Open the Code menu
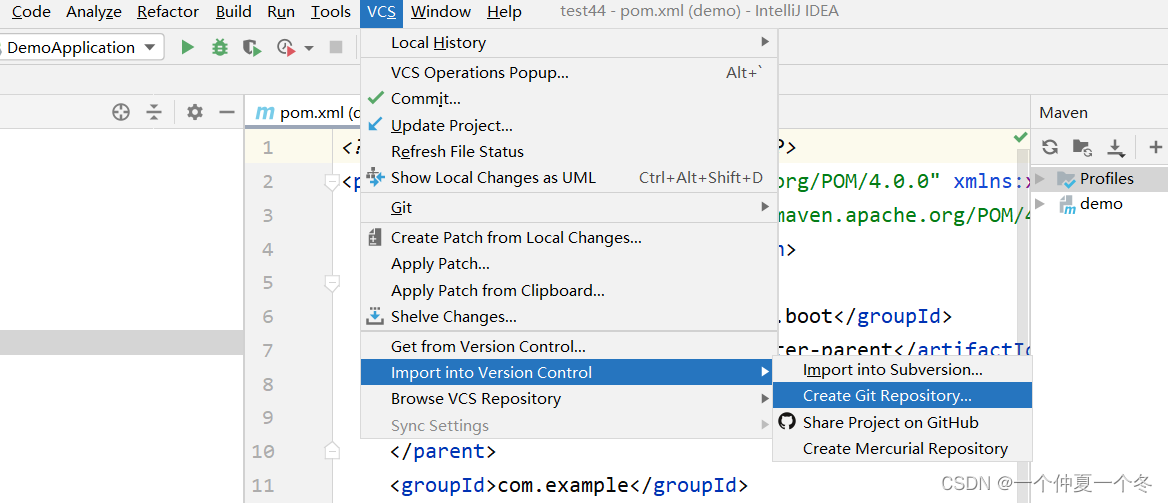The image size is (1168, 503). [31, 12]
